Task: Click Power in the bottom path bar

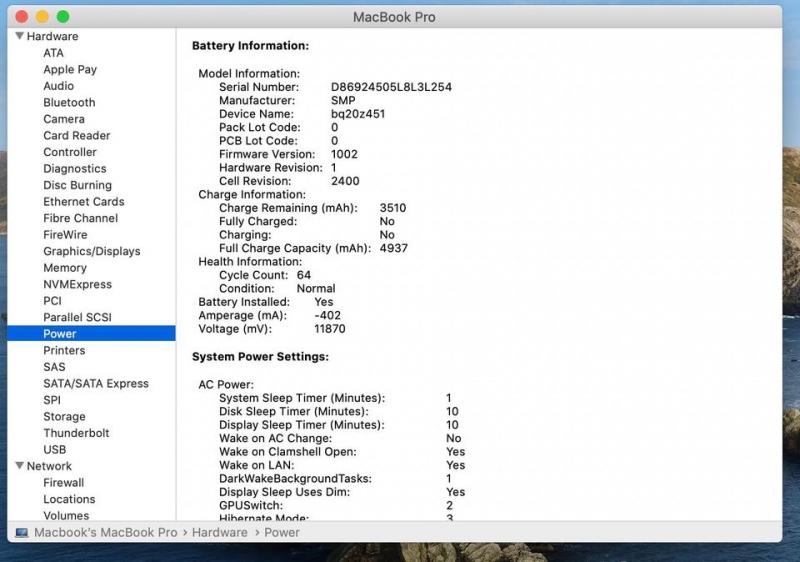Action: (282, 533)
